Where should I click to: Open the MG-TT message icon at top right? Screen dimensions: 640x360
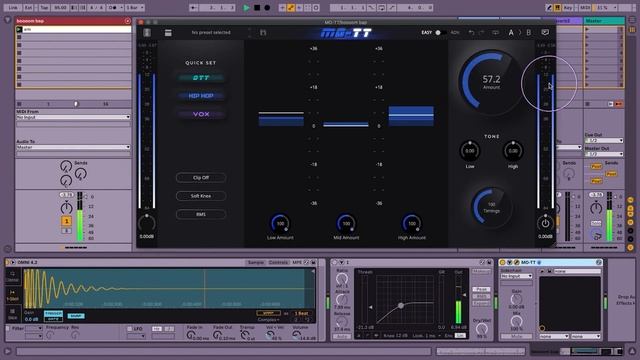[545, 32]
